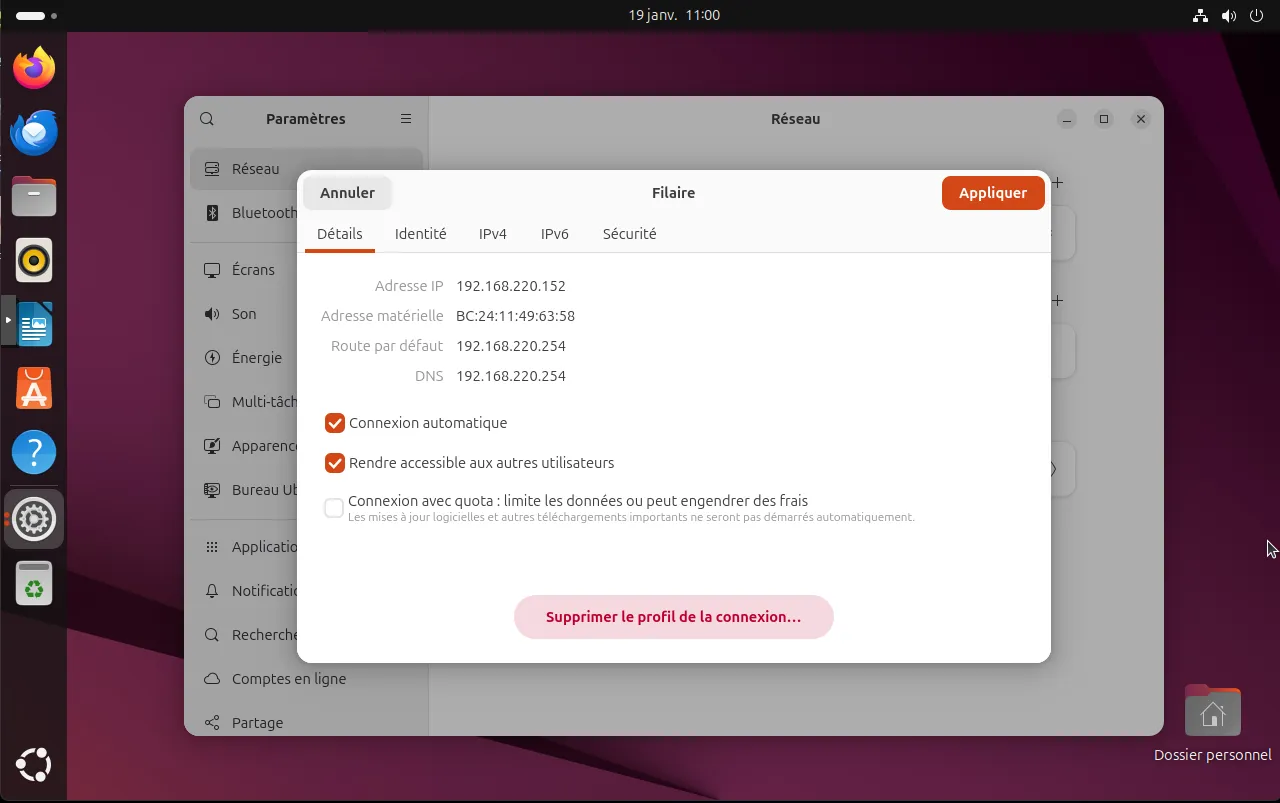This screenshot has width=1280, height=803.
Task: Open the Trash icon in dock
Action: tap(34, 583)
